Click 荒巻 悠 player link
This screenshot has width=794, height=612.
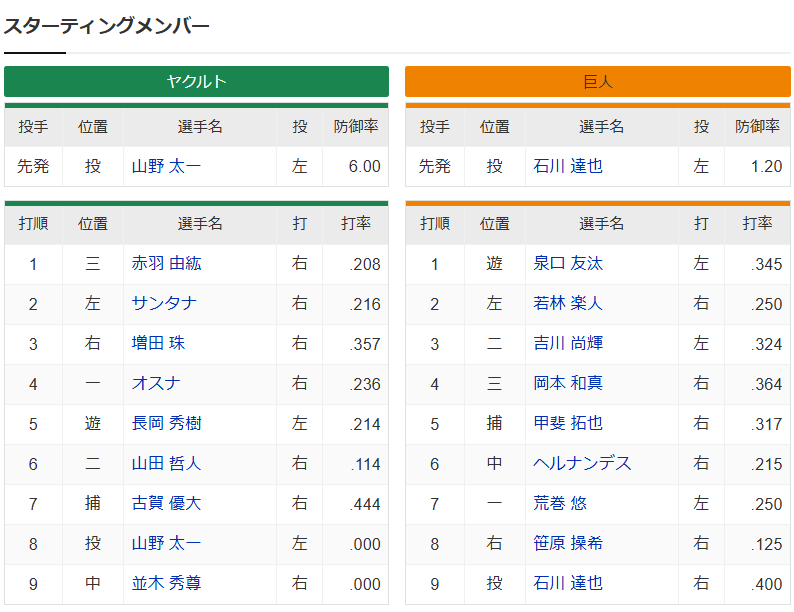tap(560, 504)
